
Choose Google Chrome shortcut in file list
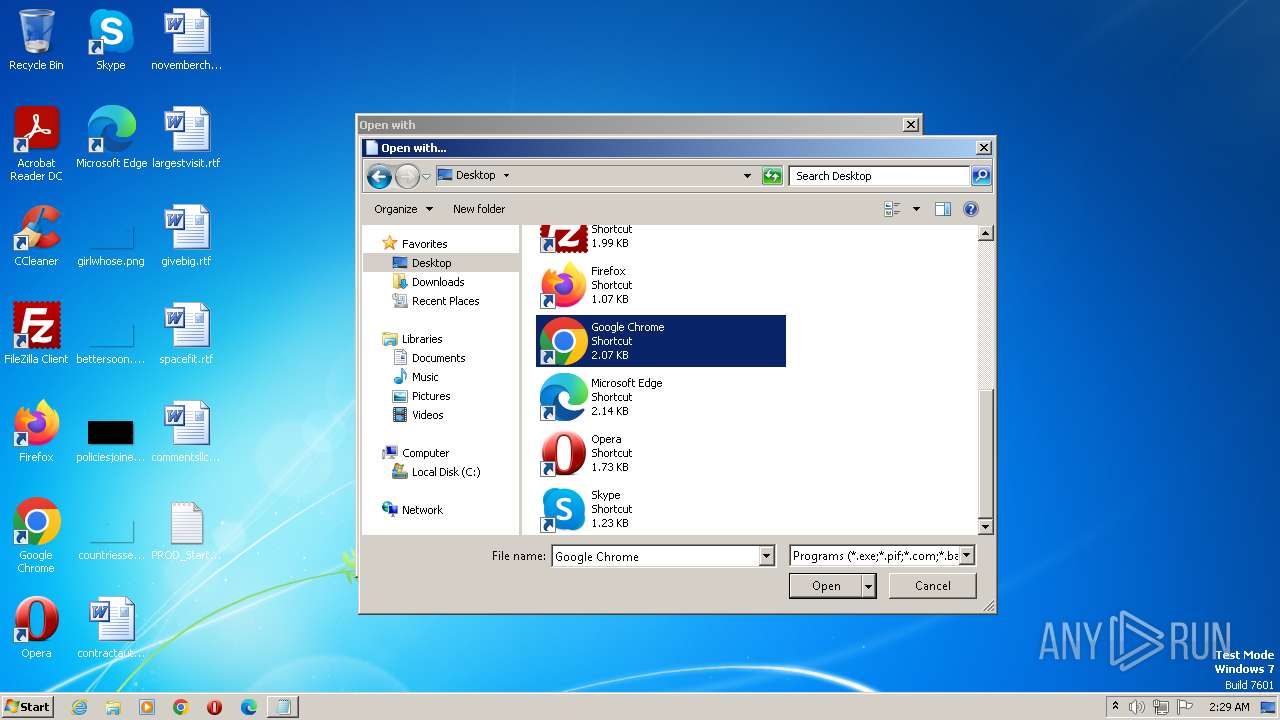tap(661, 341)
